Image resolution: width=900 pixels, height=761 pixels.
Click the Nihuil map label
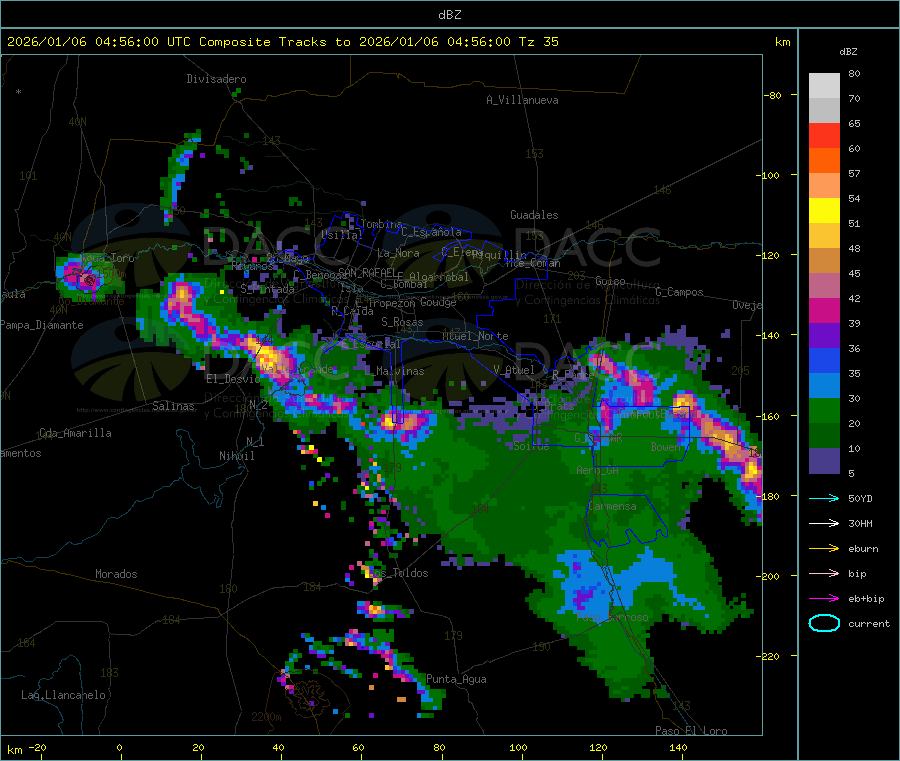[237, 456]
